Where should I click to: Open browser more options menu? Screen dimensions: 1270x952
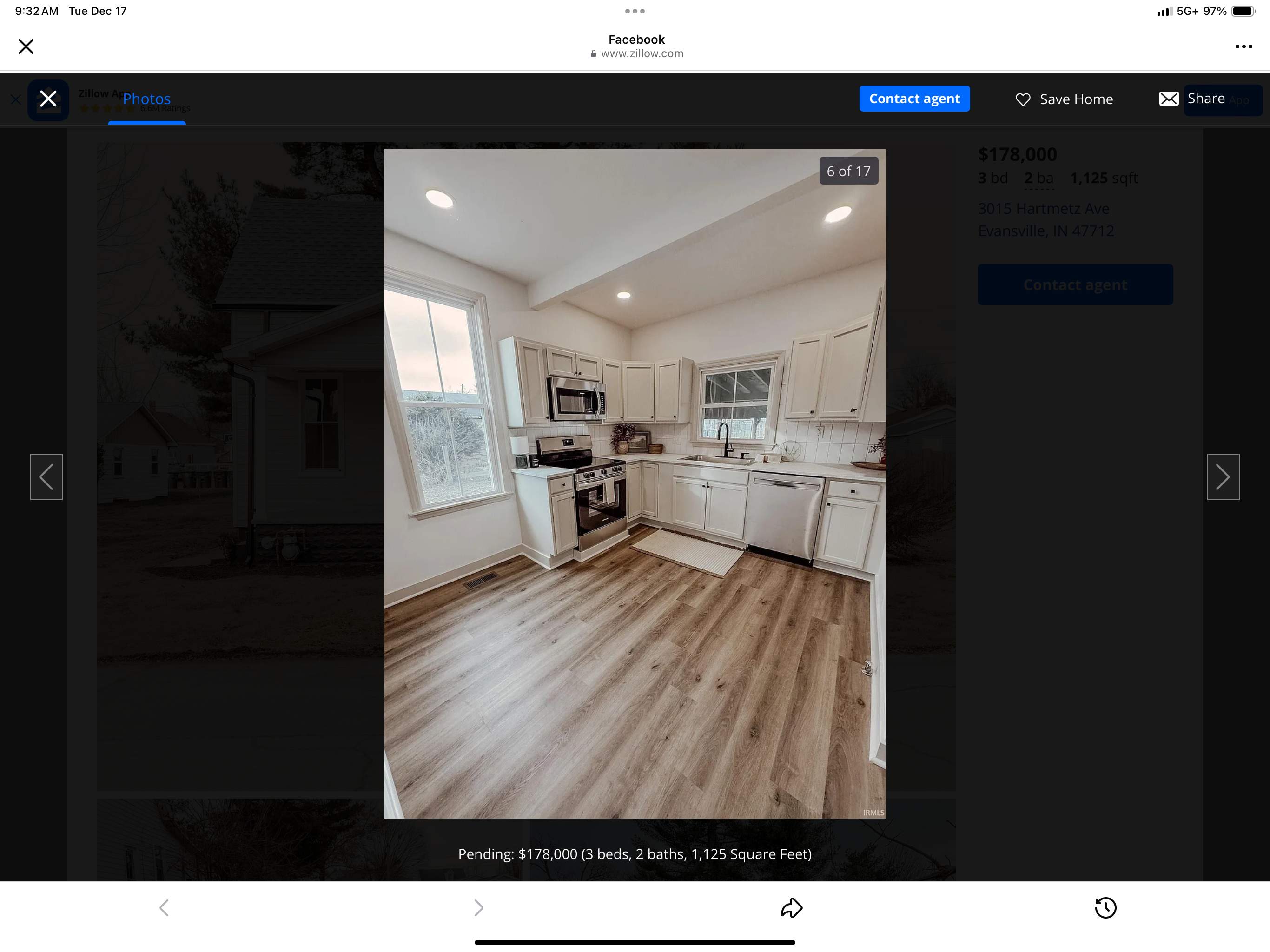tap(1243, 46)
